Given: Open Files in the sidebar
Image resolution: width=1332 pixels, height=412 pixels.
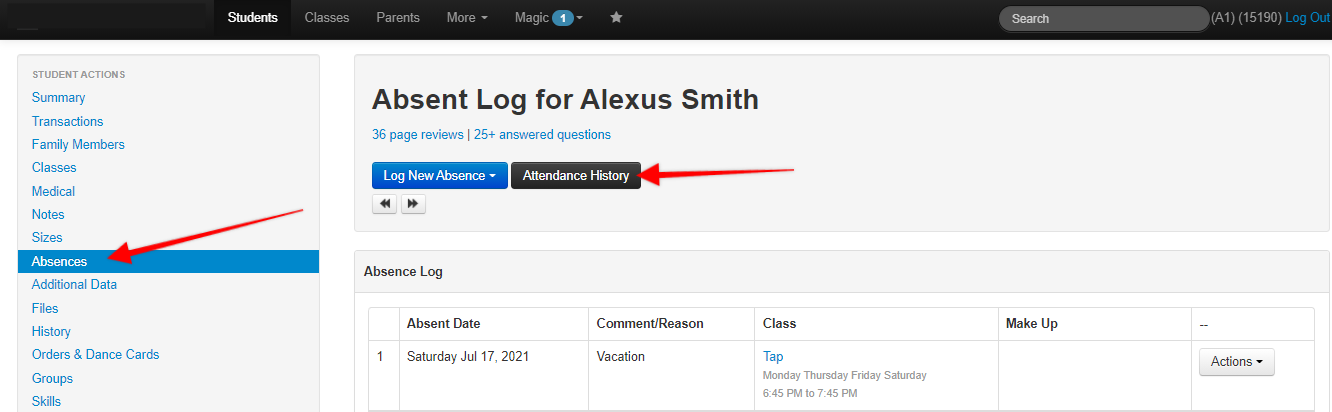Looking at the screenshot, I should (x=45, y=308).
